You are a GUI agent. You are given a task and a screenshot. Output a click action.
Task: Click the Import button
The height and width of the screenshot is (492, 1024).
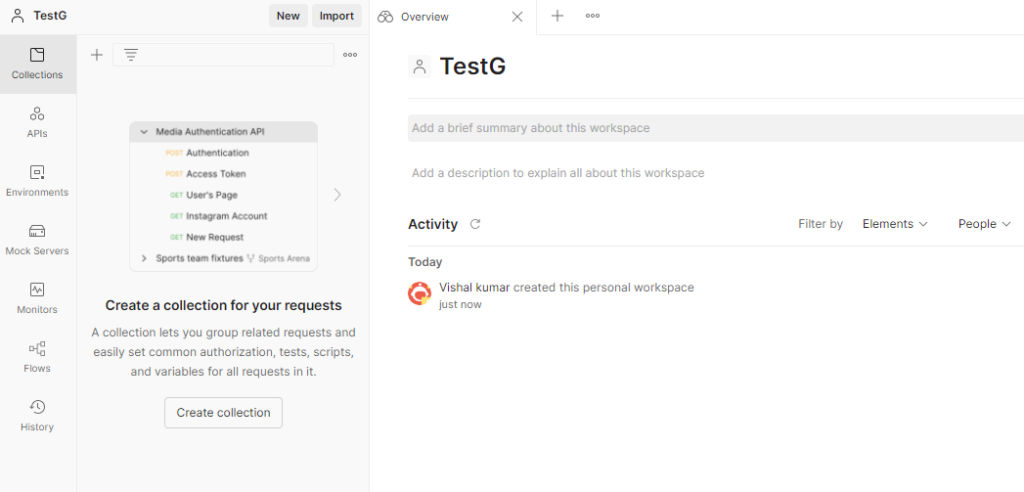(x=336, y=16)
